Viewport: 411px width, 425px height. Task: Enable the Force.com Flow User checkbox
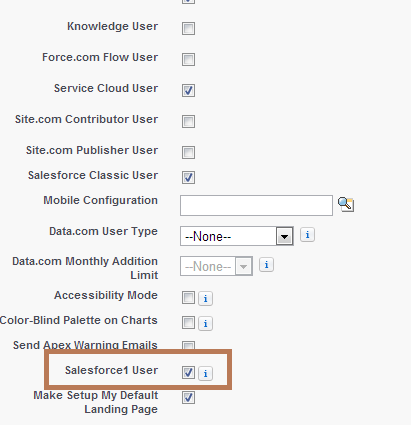point(188,59)
